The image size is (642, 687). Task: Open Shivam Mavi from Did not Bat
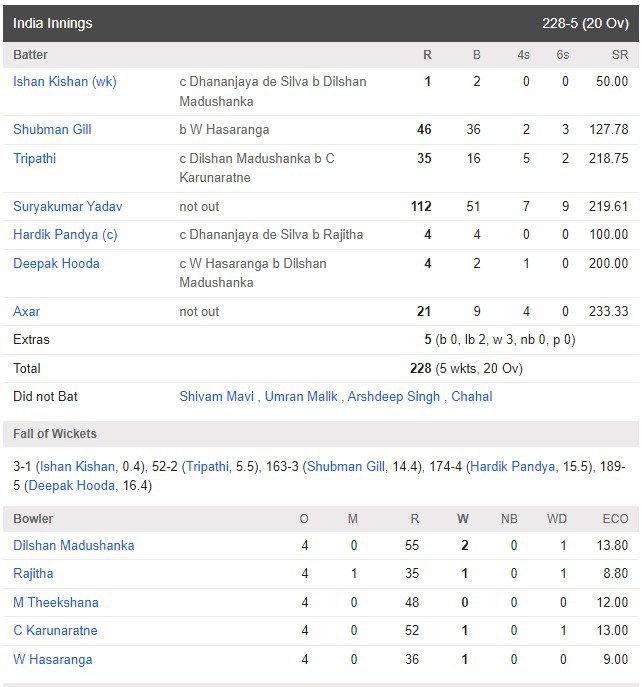[216, 397]
